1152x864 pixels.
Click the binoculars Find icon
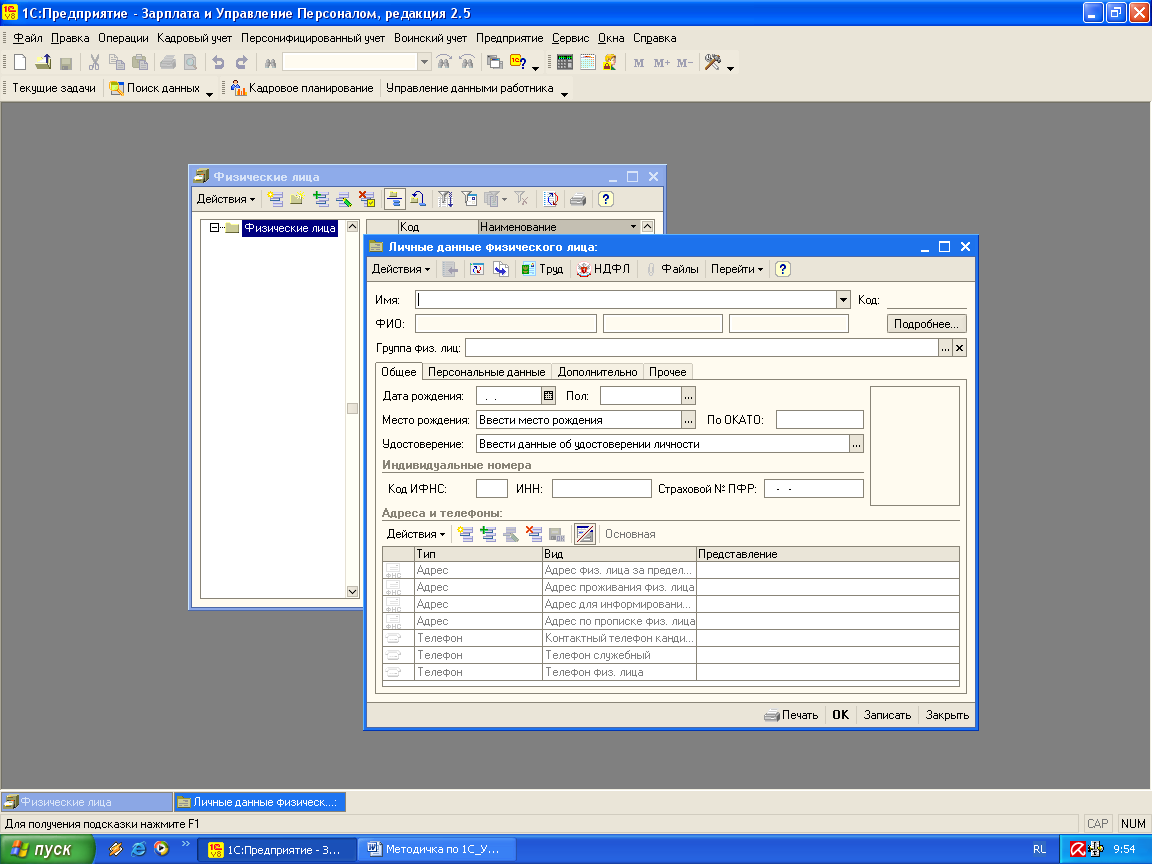pos(270,63)
